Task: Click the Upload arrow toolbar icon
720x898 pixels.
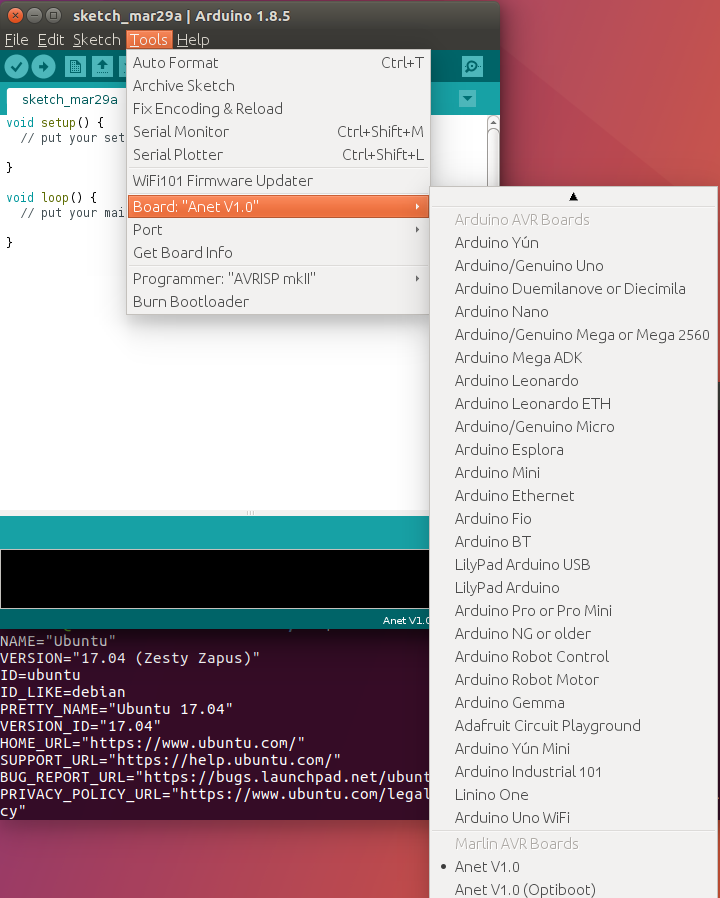Action: pos(44,67)
